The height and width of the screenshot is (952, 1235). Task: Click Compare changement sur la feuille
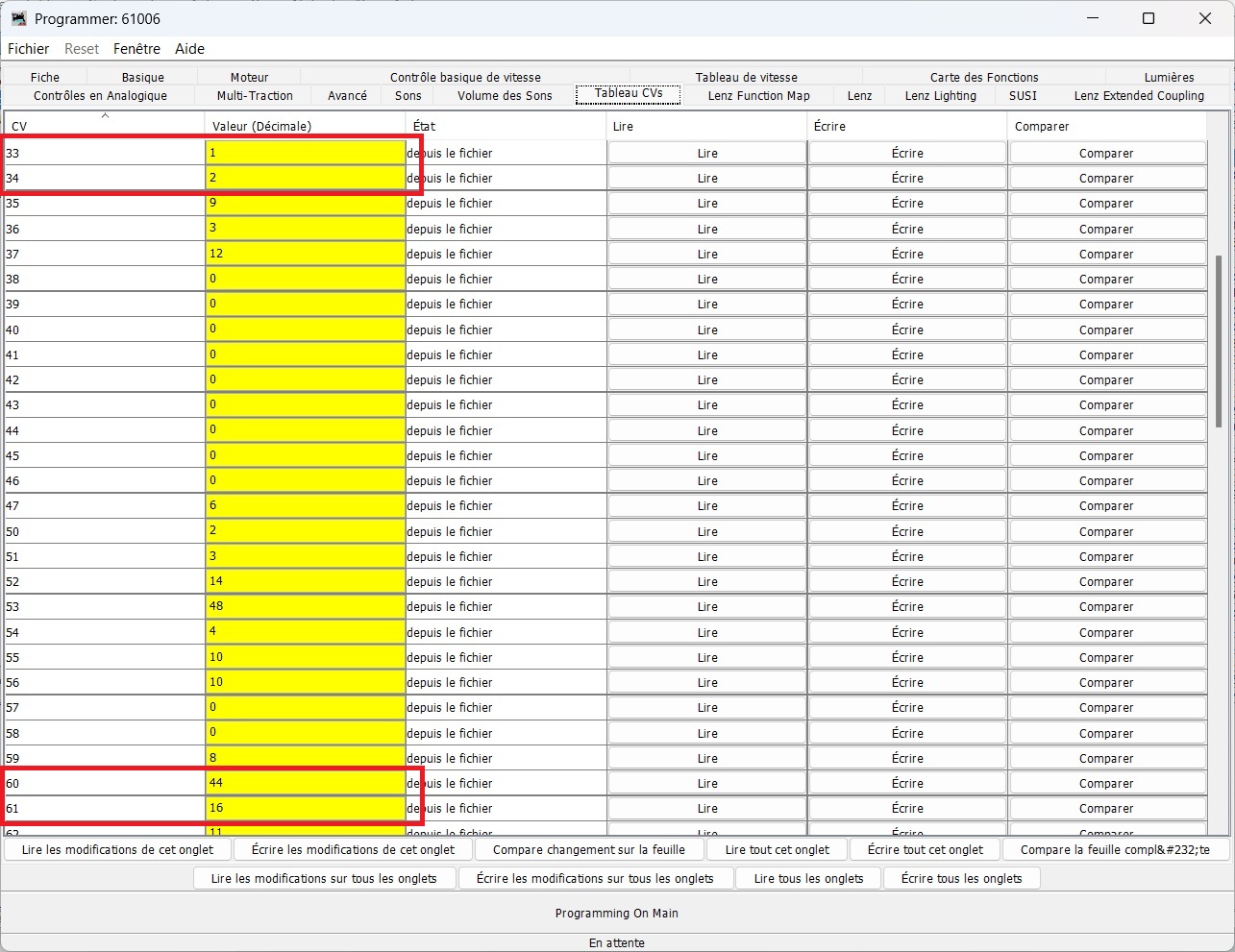click(589, 849)
